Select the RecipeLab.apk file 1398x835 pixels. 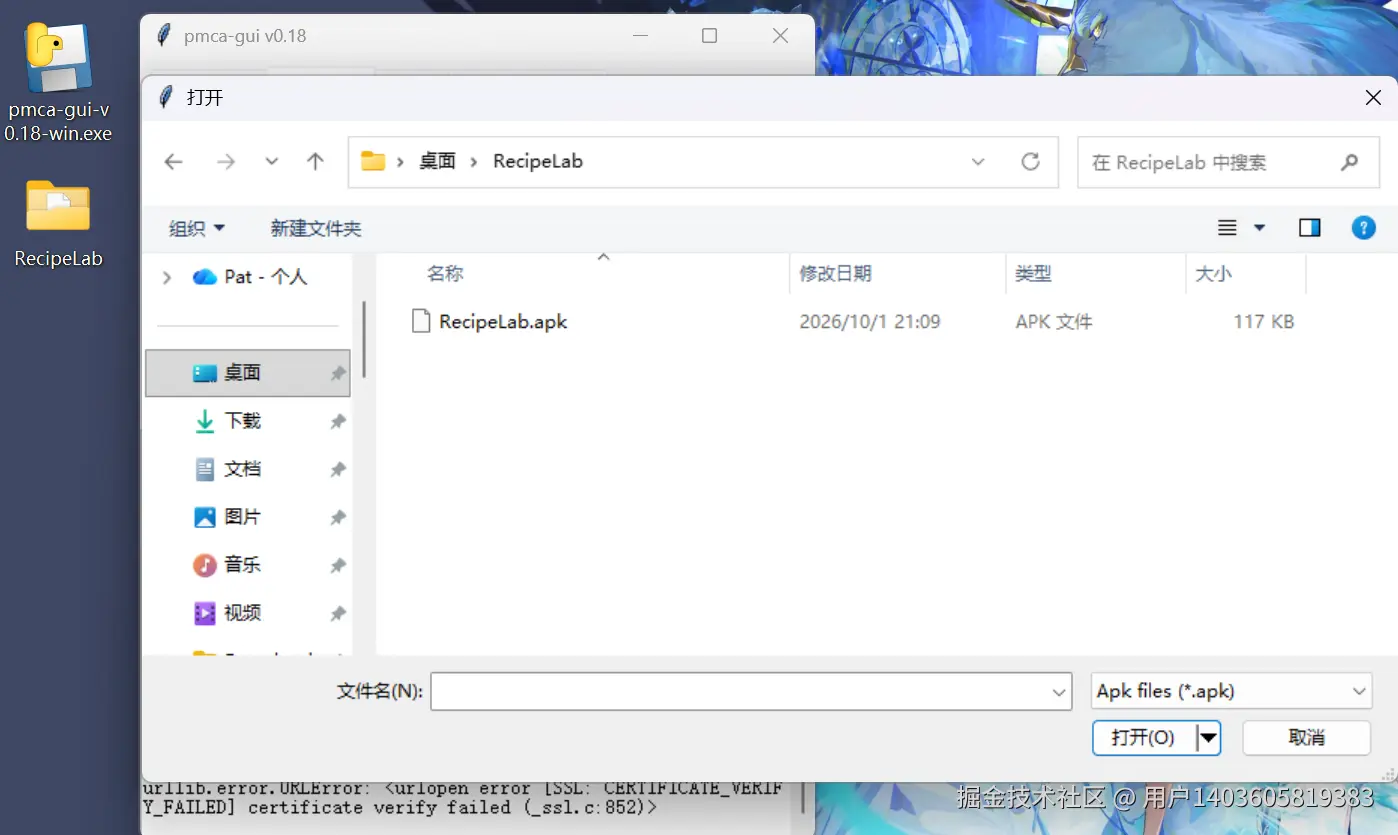[x=491, y=322]
